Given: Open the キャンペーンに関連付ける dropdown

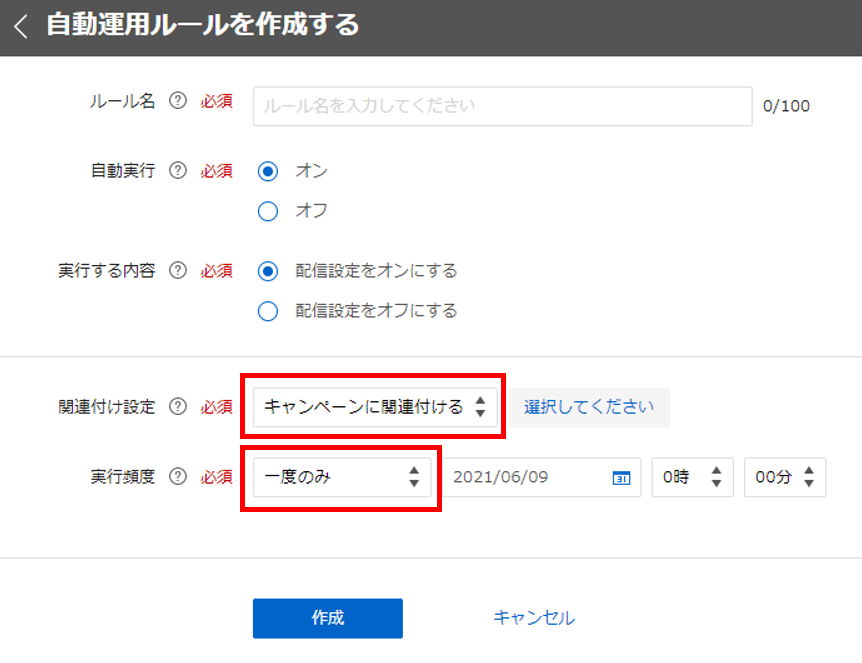Looking at the screenshot, I should tap(374, 406).
